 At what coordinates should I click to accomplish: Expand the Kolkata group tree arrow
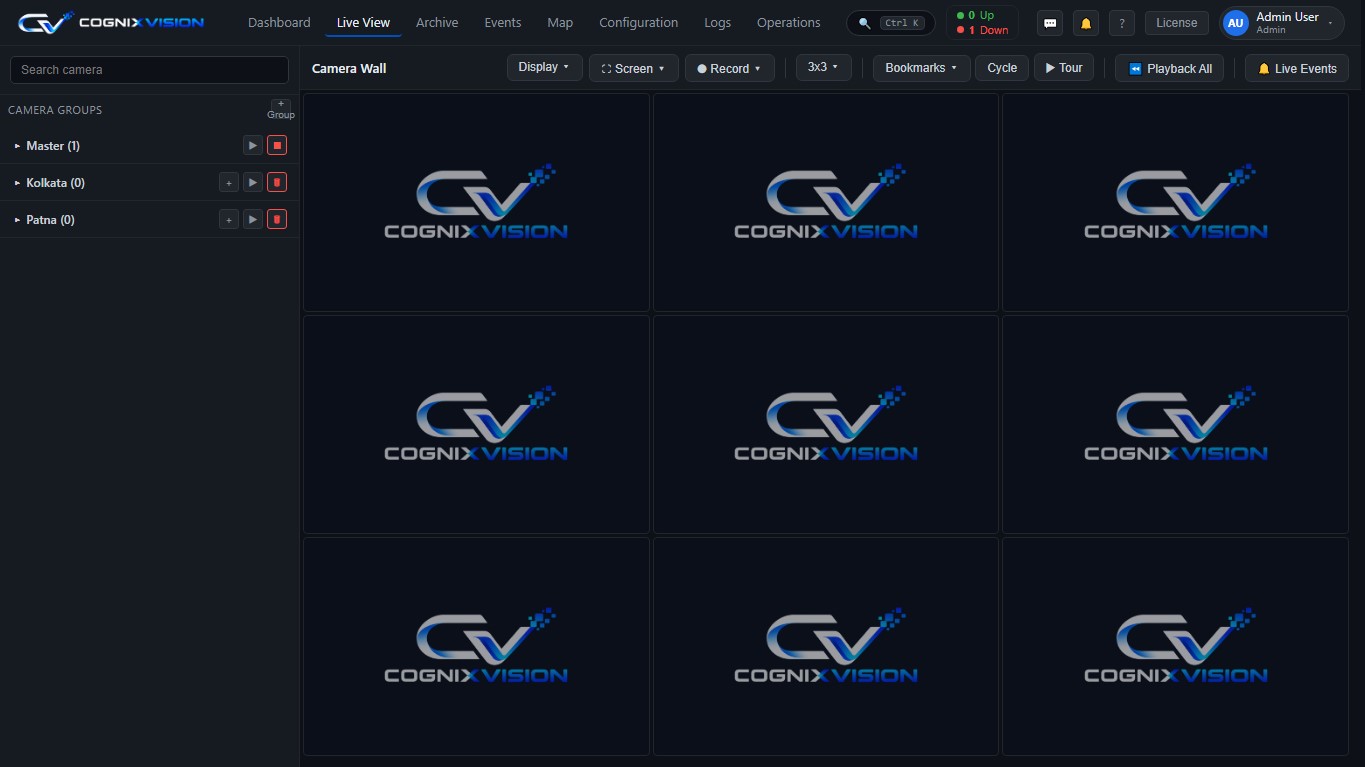tap(17, 183)
